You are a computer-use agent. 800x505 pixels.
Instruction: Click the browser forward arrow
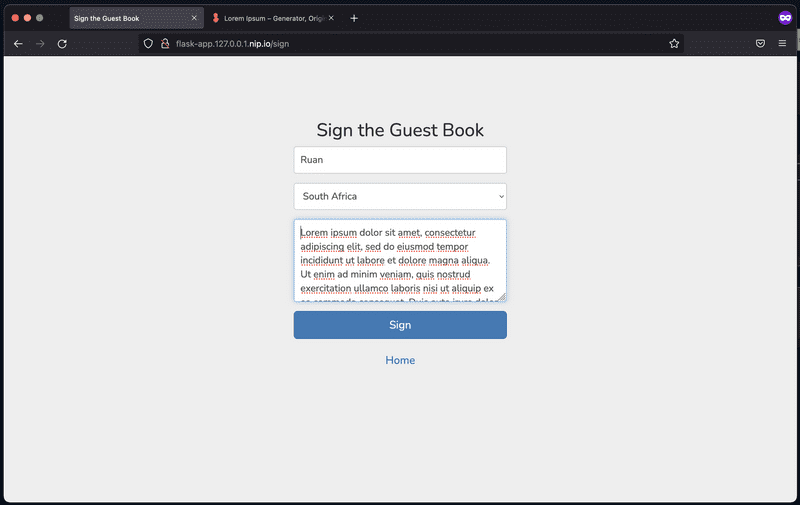(x=40, y=44)
